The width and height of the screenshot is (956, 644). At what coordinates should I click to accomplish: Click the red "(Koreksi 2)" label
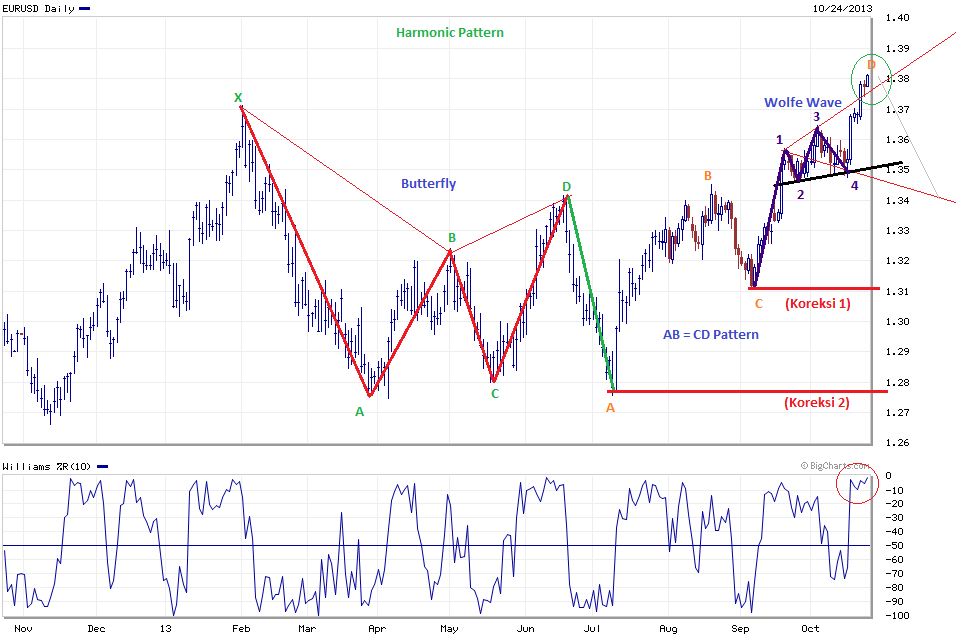point(817,402)
